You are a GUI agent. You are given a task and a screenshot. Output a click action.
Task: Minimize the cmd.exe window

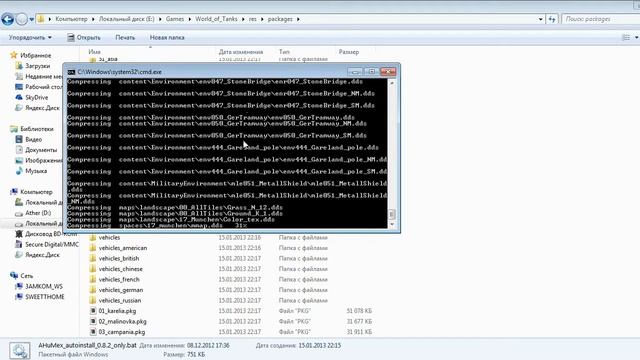[355, 72]
